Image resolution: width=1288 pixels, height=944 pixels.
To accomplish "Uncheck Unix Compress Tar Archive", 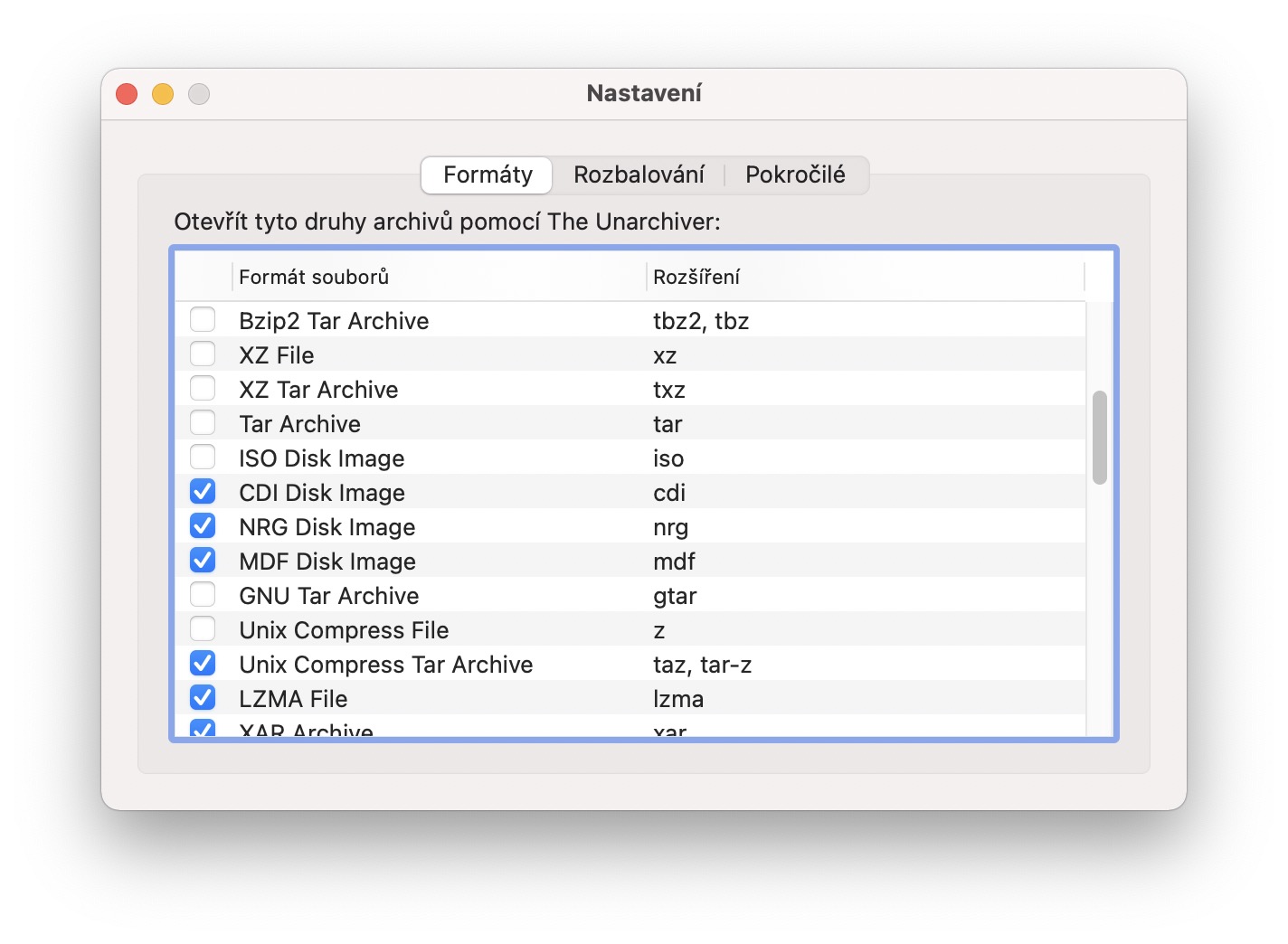I will pyautogui.click(x=203, y=664).
